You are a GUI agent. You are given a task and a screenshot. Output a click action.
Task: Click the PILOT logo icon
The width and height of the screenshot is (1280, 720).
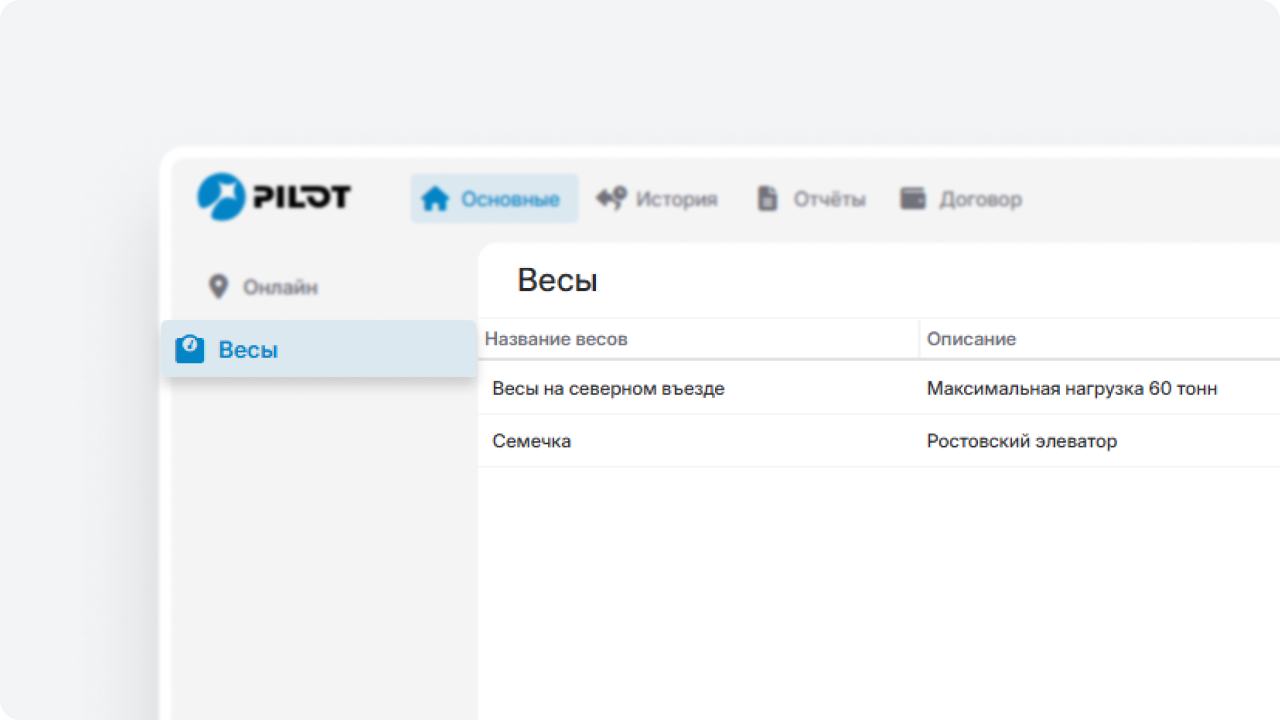pos(221,197)
